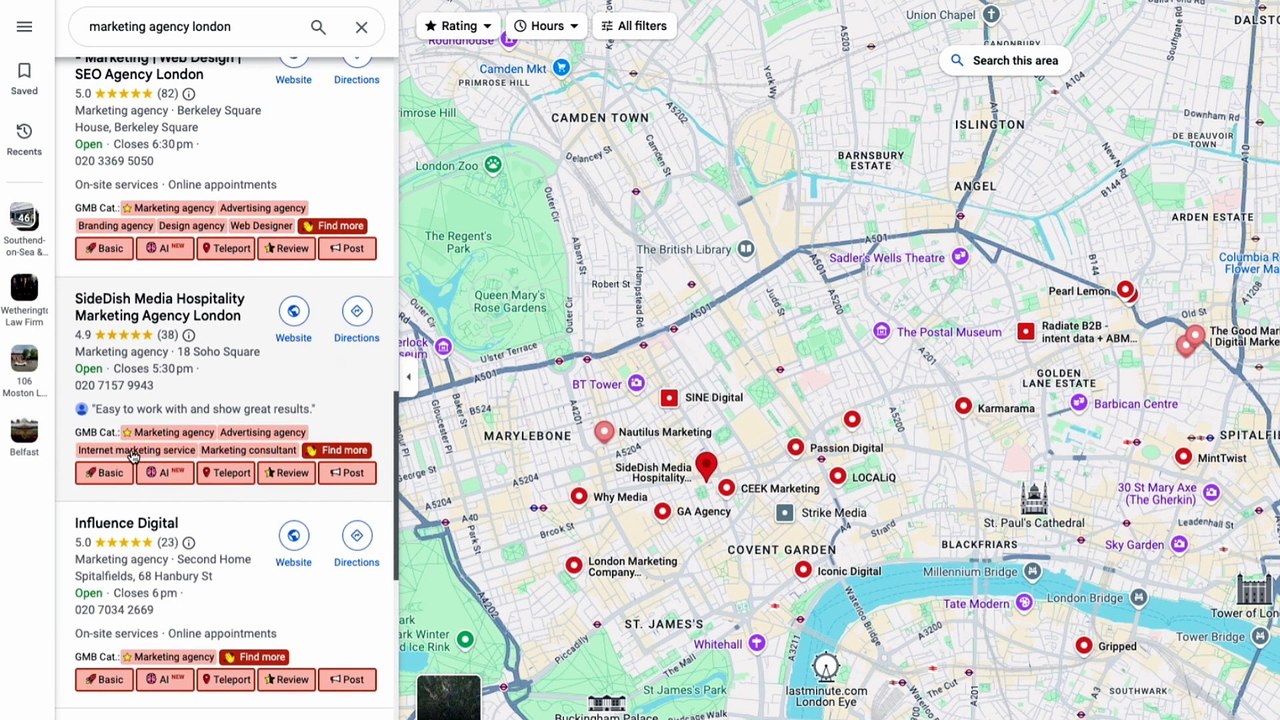
Task: Click the search input field
Action: coord(190,27)
